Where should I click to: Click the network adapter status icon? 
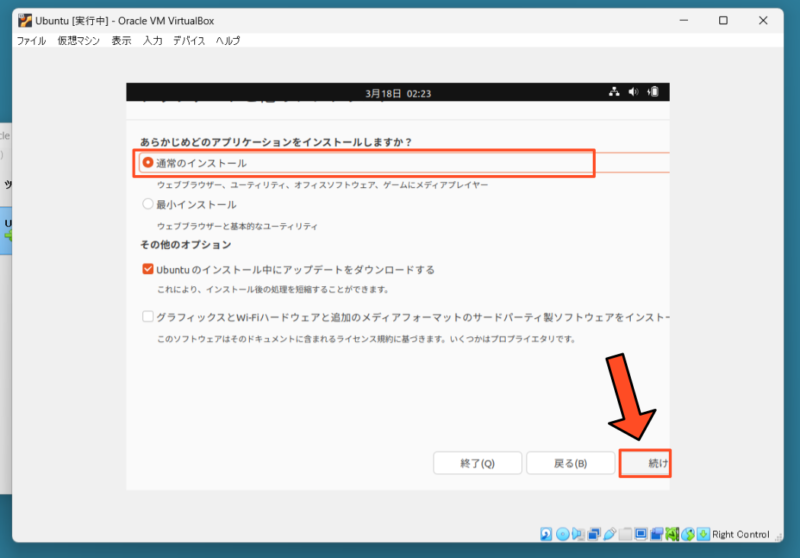pyautogui.click(x=594, y=534)
